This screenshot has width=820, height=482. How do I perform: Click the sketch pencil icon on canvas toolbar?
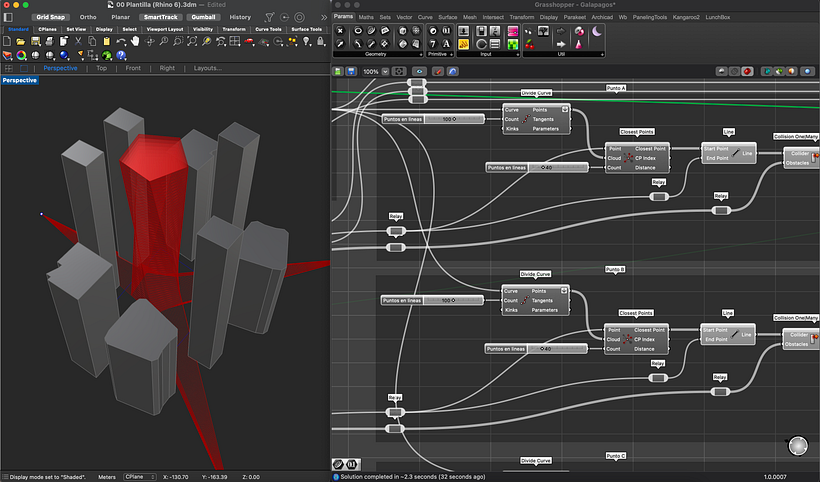[x=438, y=71]
